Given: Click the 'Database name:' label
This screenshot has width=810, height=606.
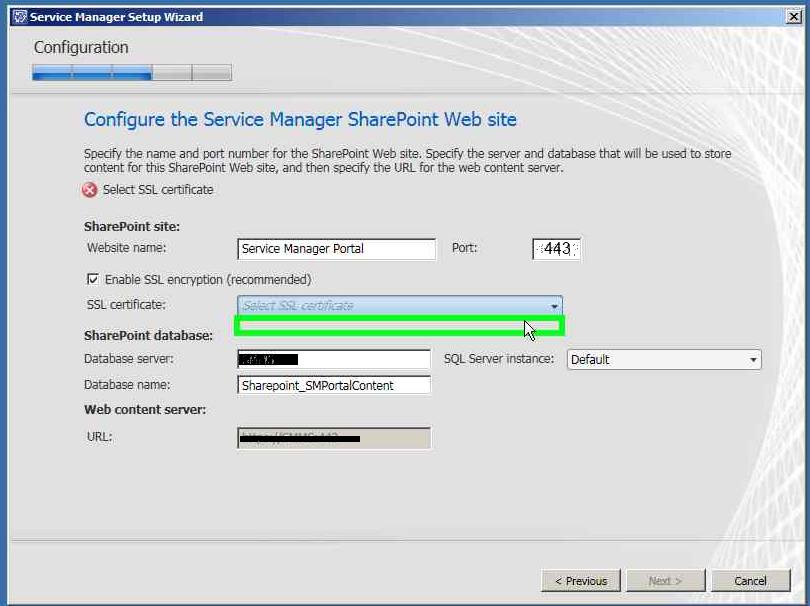Looking at the screenshot, I should click(x=127, y=385).
